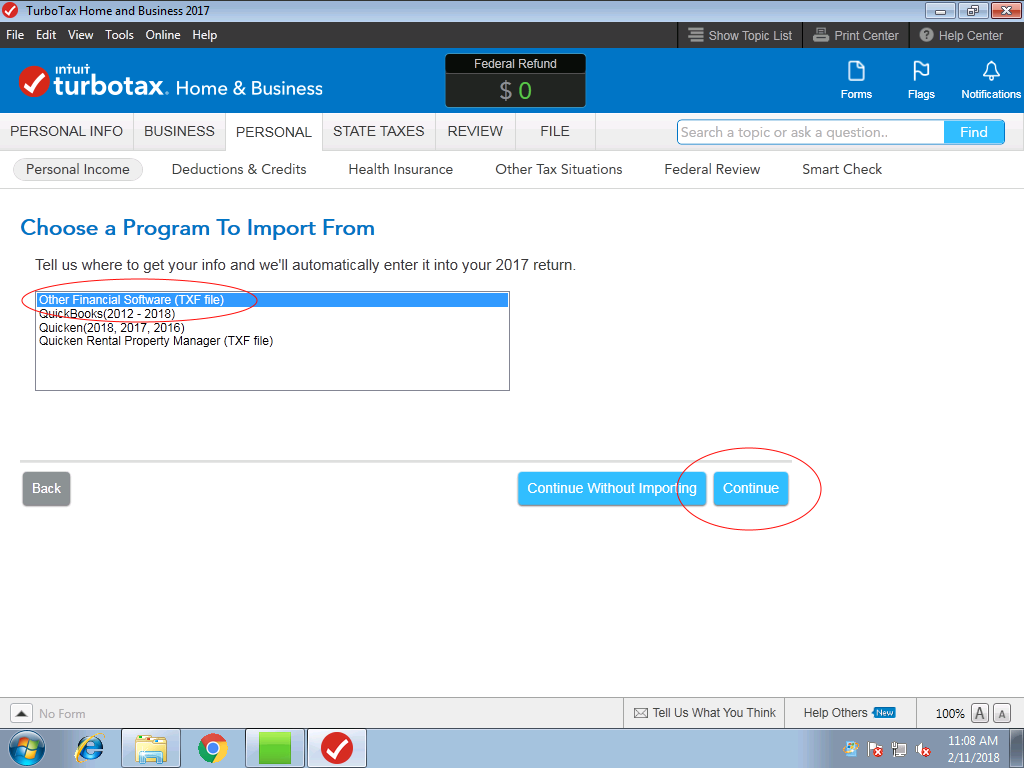Open Google Chrome from the taskbar

tap(212, 748)
